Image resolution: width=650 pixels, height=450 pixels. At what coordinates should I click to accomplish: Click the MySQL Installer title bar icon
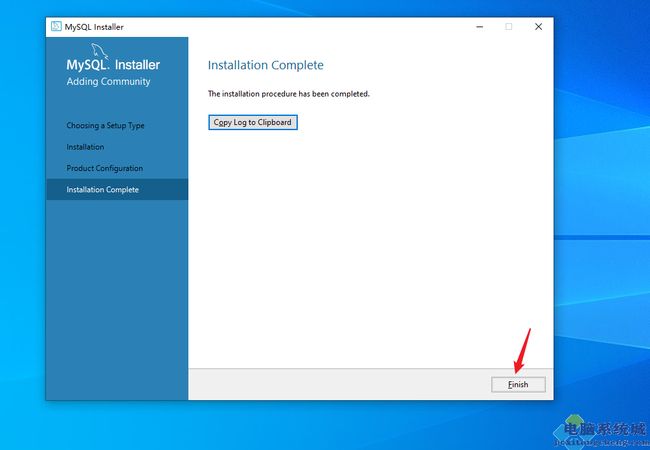click(56, 27)
